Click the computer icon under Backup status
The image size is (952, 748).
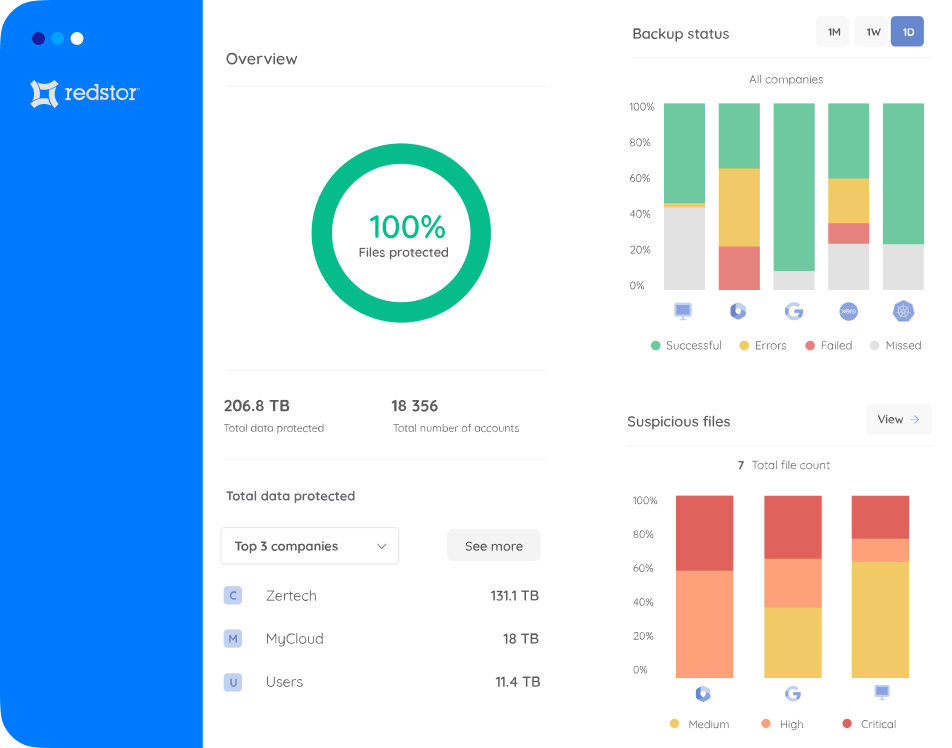[683, 311]
